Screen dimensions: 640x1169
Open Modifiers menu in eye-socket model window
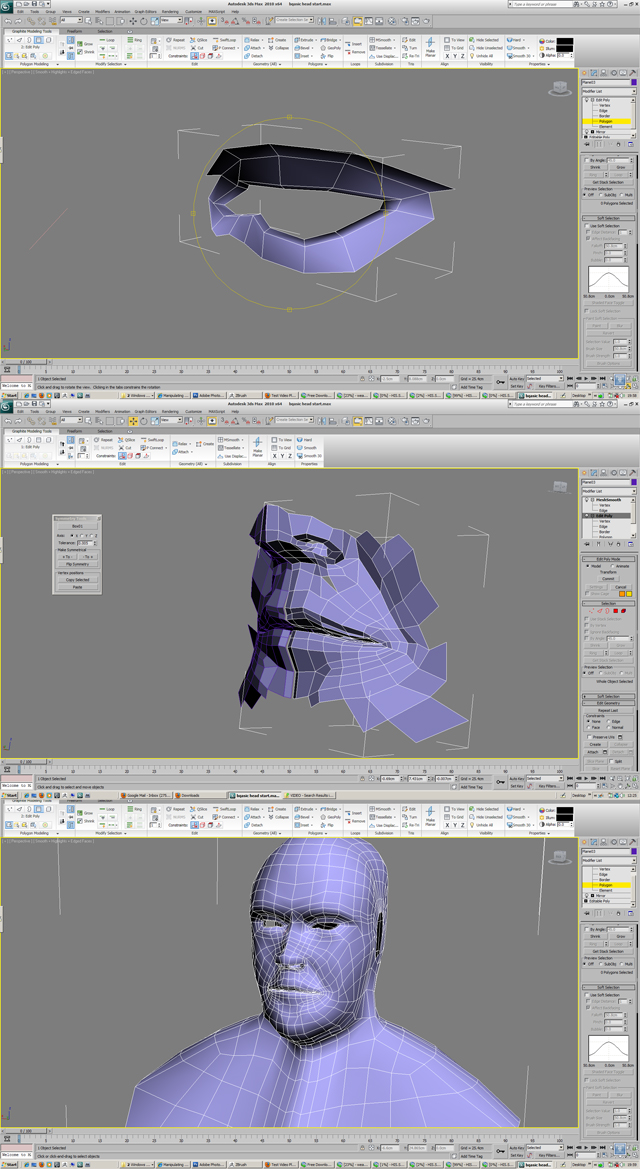point(102,13)
